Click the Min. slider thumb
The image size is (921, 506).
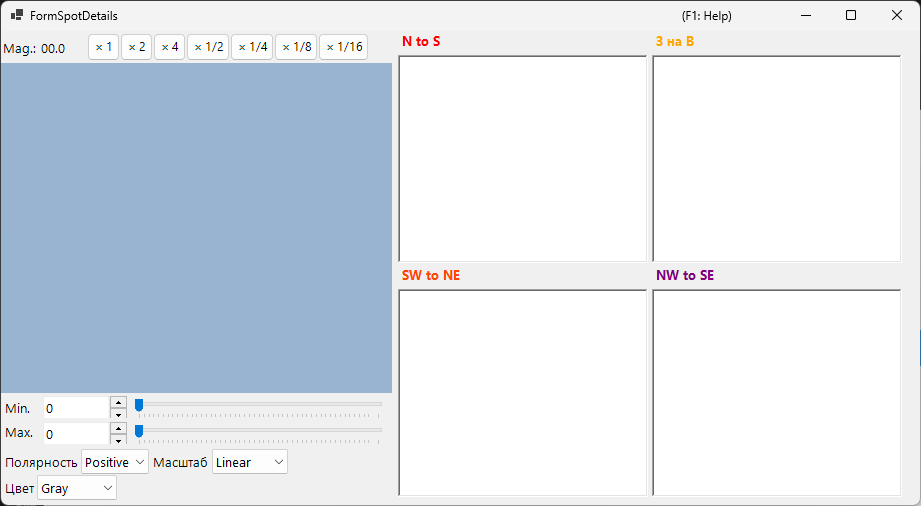coord(139,405)
